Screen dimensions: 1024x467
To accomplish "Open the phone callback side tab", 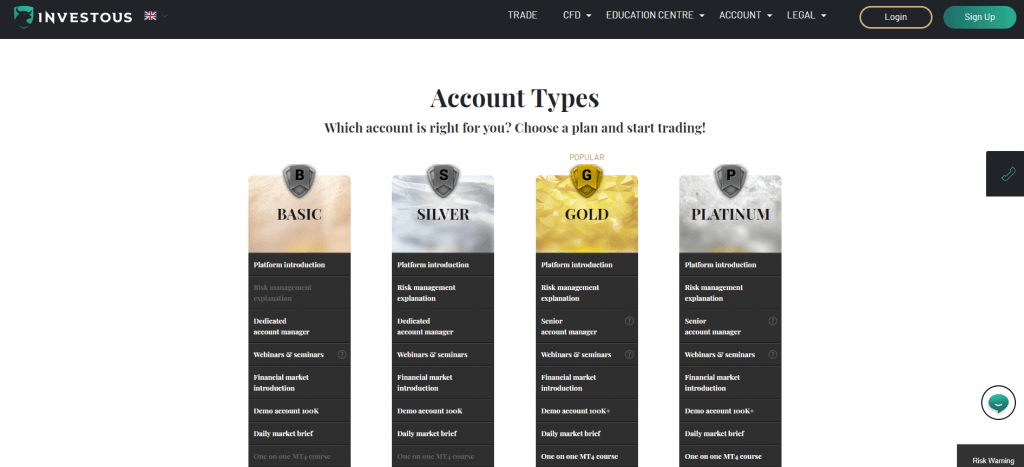I will pyautogui.click(x=1005, y=174).
